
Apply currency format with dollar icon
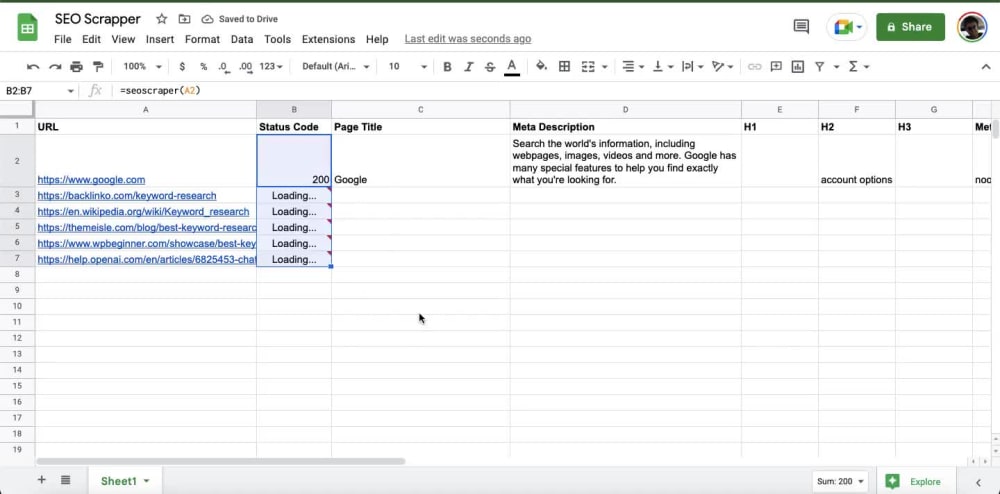pyautogui.click(x=182, y=66)
